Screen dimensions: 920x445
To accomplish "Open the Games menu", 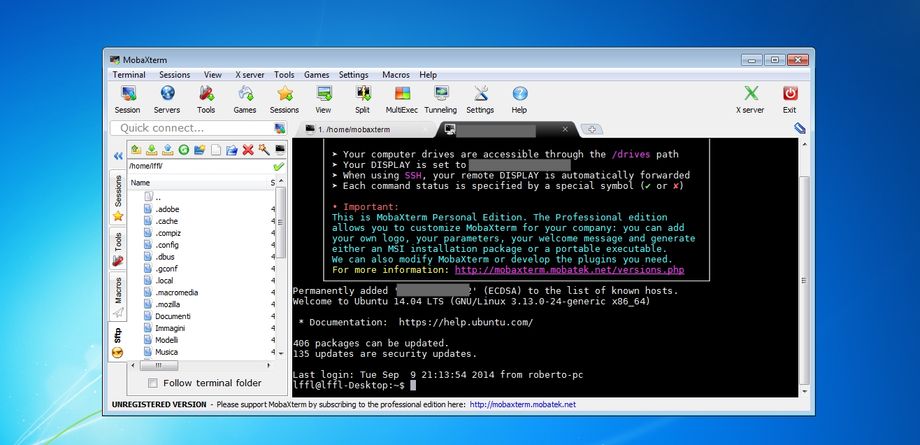I will tap(317, 75).
